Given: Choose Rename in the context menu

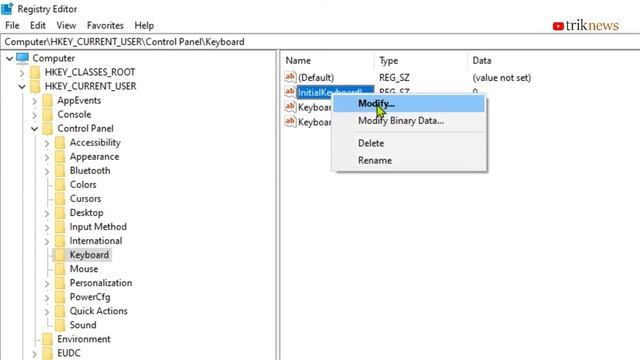Looking at the screenshot, I should pos(409,160).
